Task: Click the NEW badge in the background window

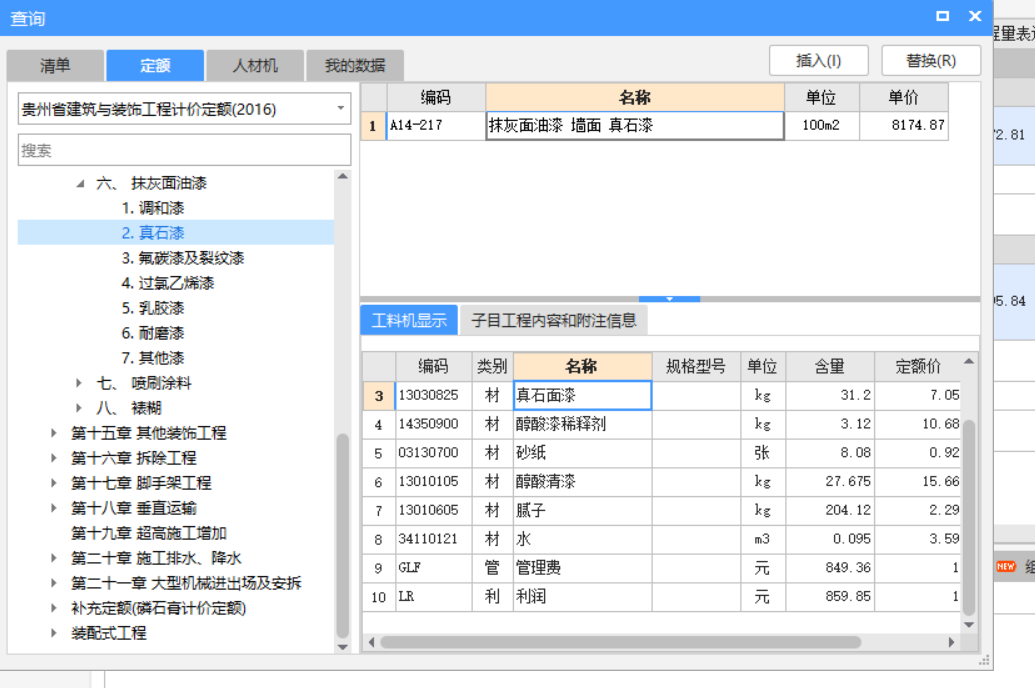Action: (x=1006, y=567)
